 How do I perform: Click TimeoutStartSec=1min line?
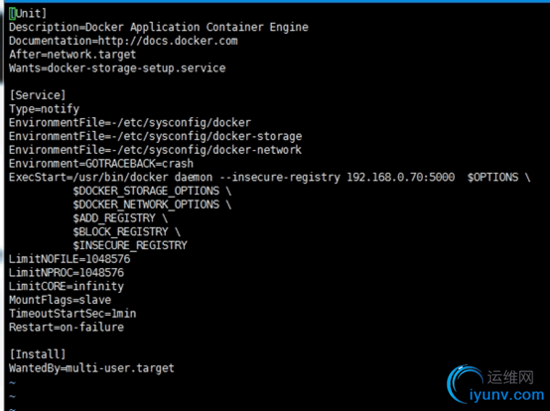click(x=73, y=314)
